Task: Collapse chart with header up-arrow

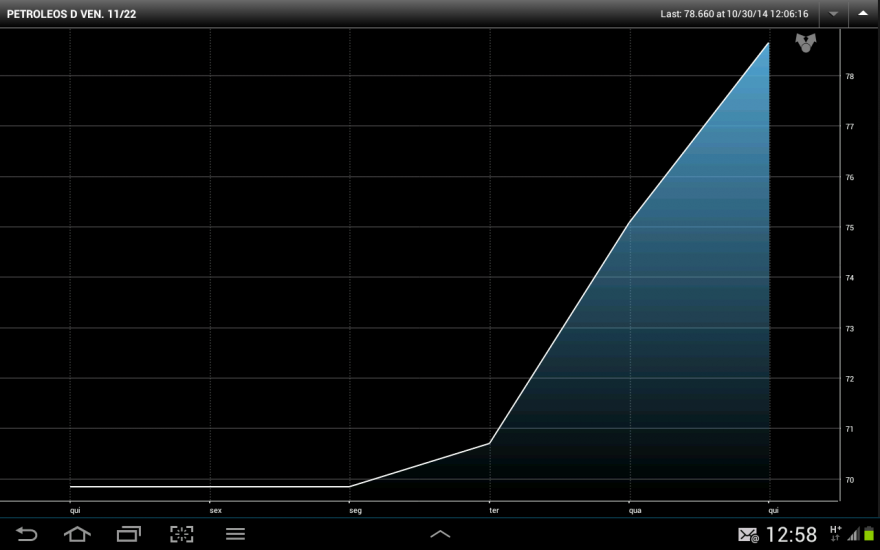Action: tap(863, 13)
